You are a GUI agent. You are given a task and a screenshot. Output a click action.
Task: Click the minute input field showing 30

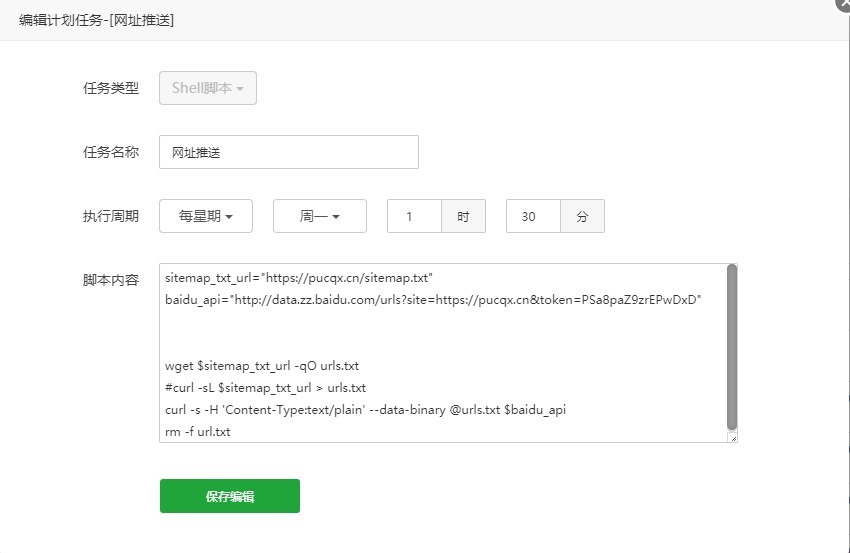533,216
